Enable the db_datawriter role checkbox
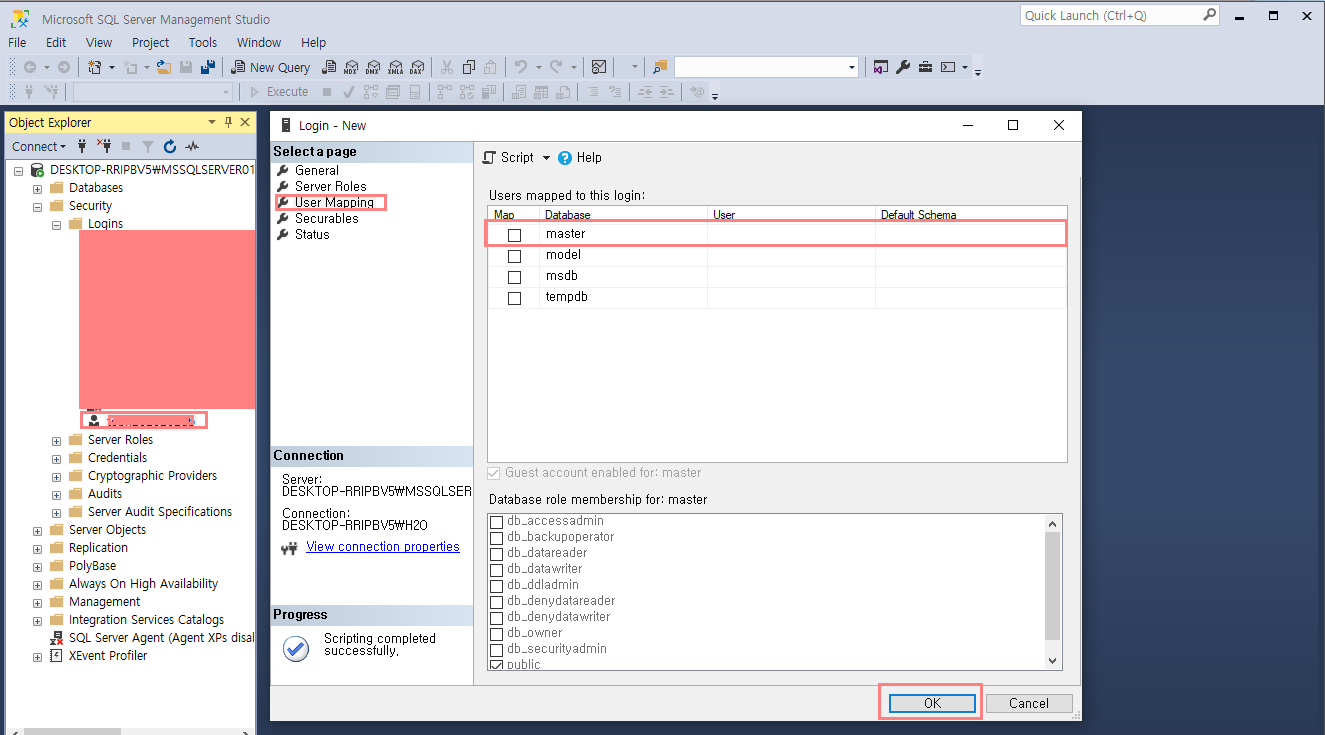Viewport: 1325px width, 735px height. pos(497,570)
